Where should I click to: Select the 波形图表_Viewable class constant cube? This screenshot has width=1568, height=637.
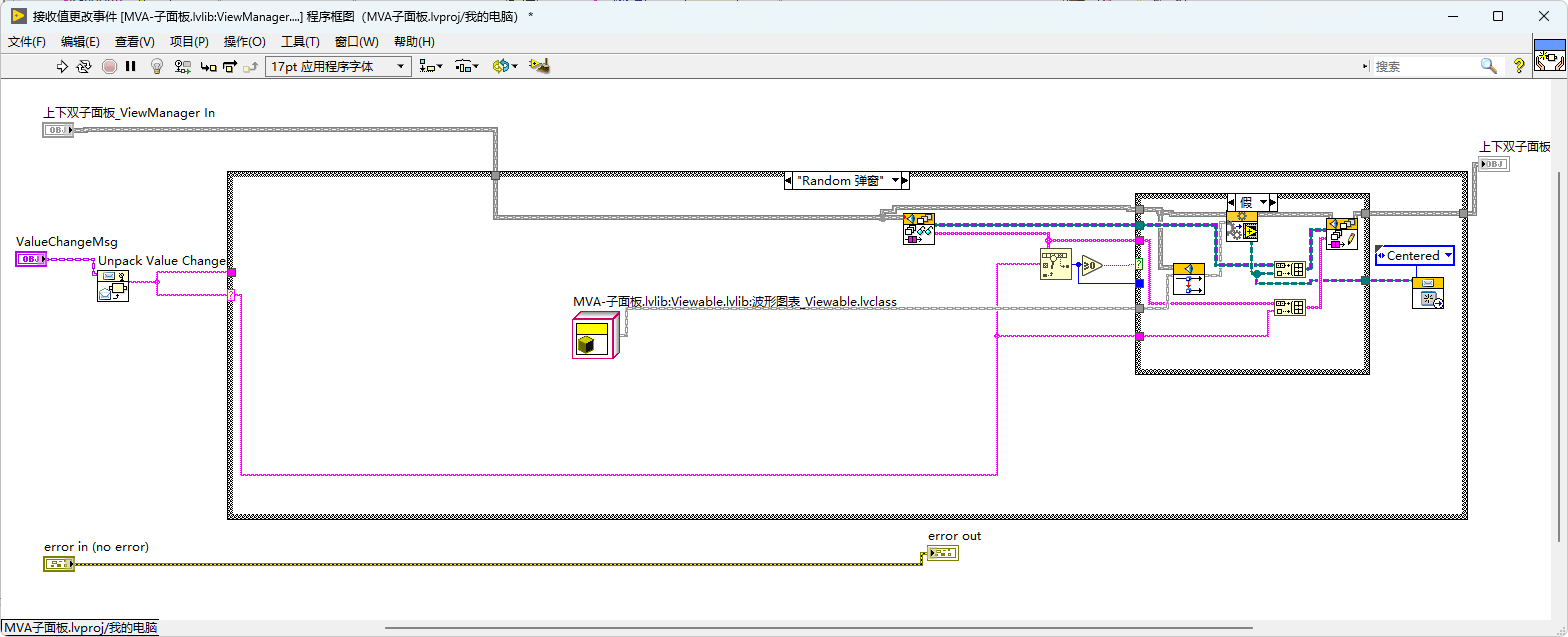596,335
